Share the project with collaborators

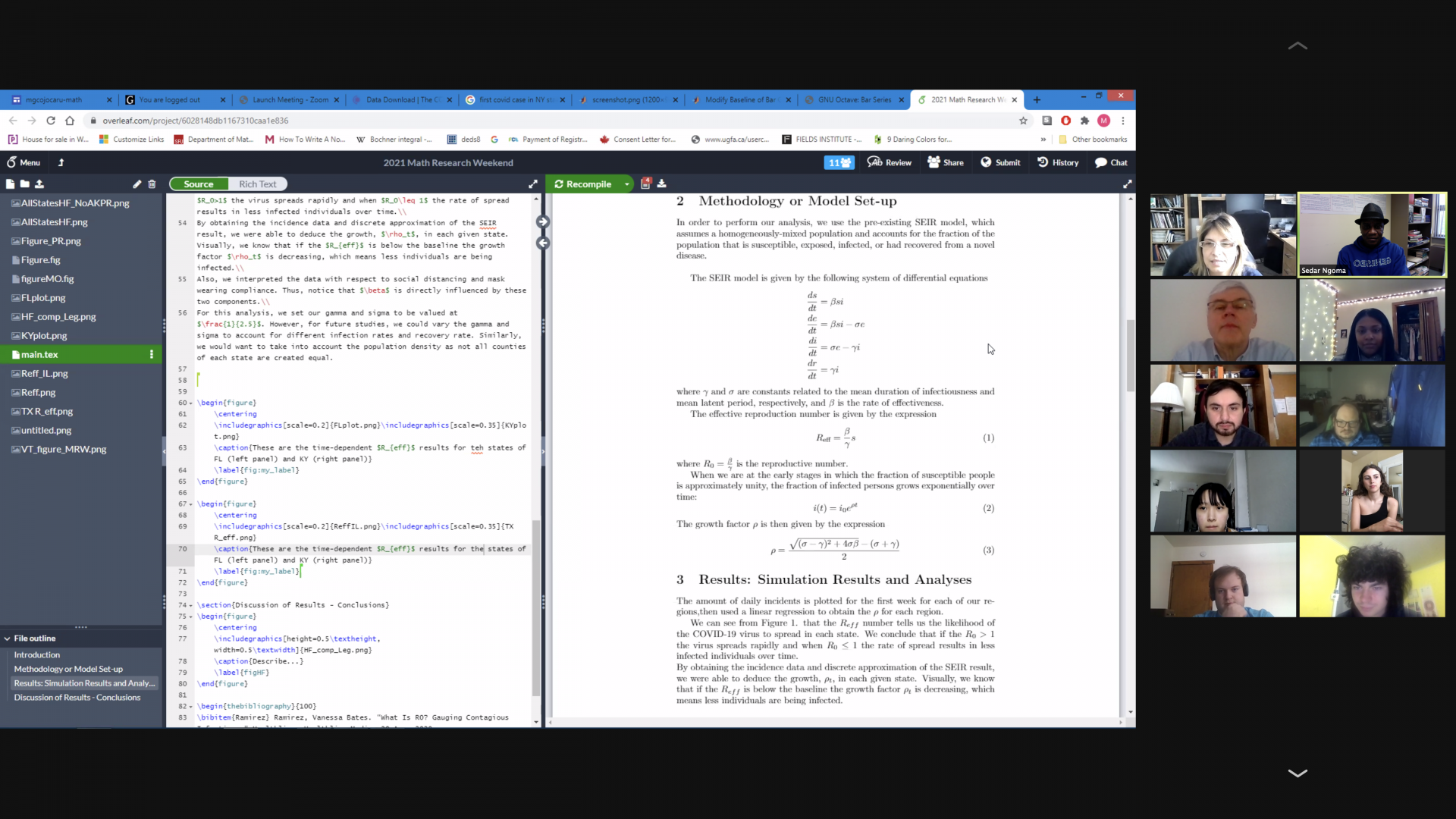946,162
